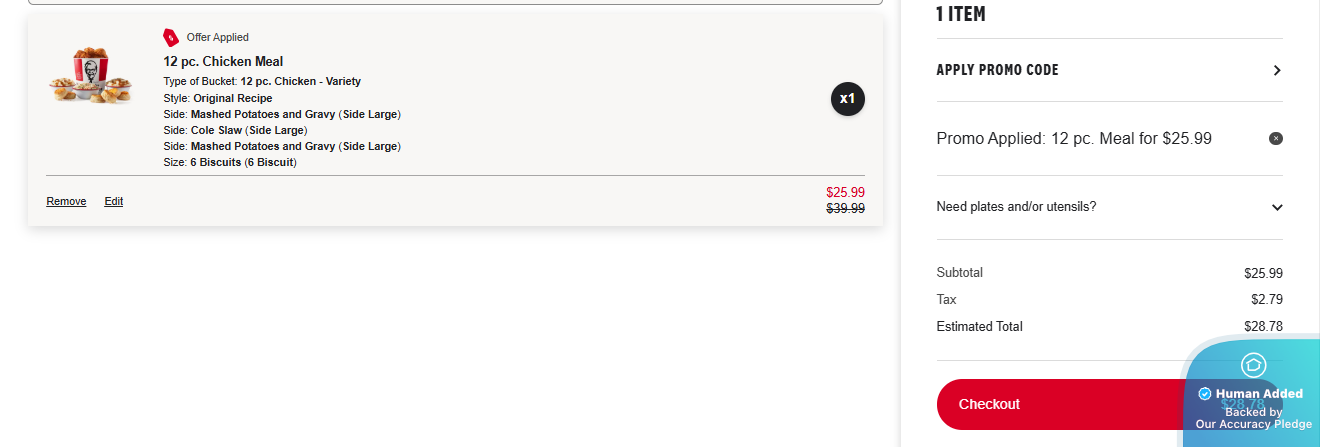Screen dimensions: 1320x447
Task: Click the 'Need plates and/or utensils?' text
Action: (x=1016, y=207)
